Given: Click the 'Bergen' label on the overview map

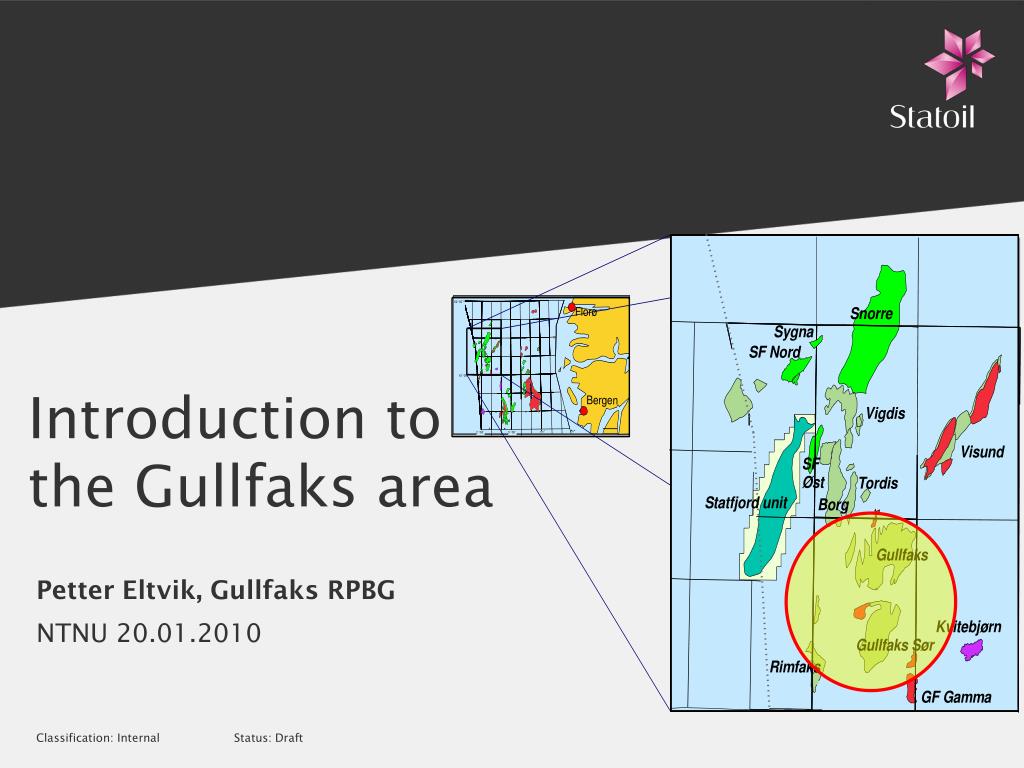Looking at the screenshot, I should pos(601,400).
